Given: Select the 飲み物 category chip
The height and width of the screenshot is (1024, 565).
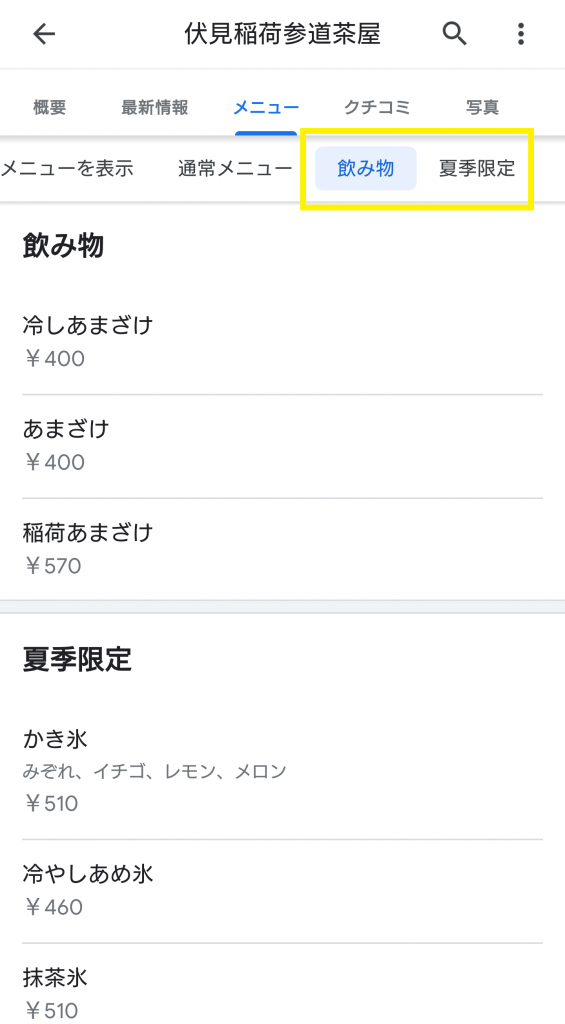Looking at the screenshot, I should (x=366, y=168).
